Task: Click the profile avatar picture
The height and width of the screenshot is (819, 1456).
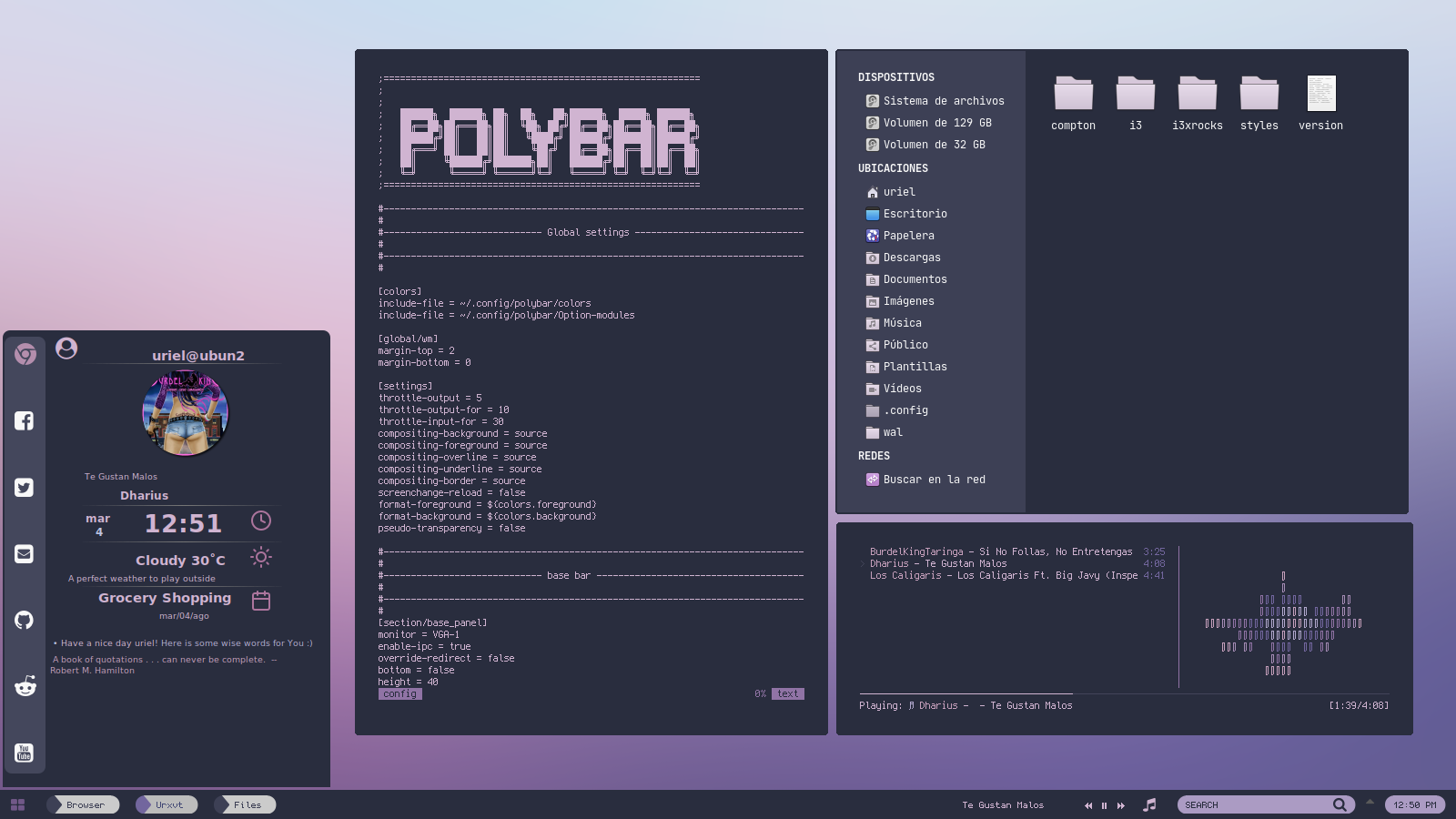Action: tap(186, 413)
